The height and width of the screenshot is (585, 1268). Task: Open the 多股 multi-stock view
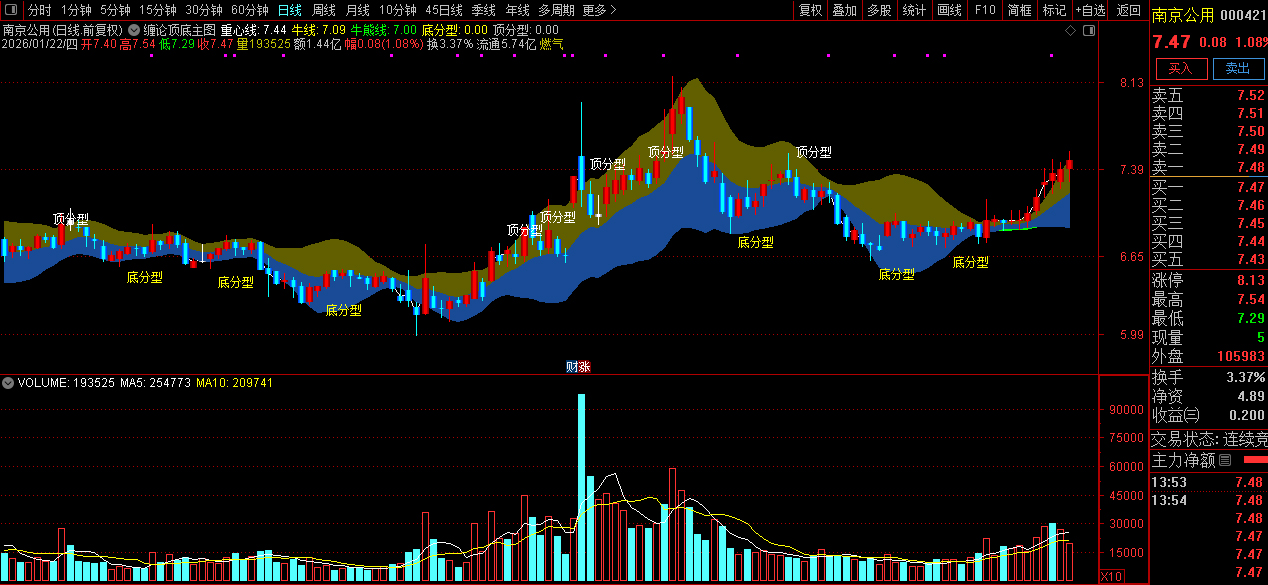(x=879, y=10)
